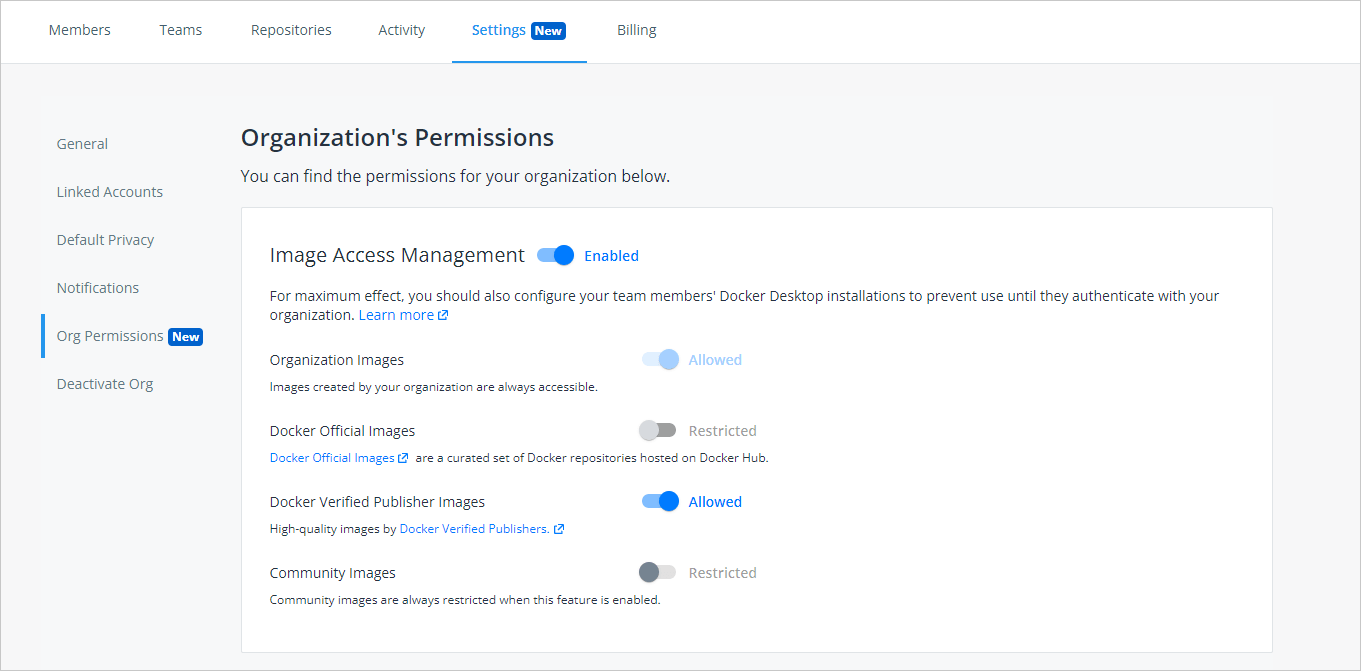The width and height of the screenshot is (1361, 671).
Task: Click the external link icon after Docker Verified Publishers
Action: coord(558,528)
